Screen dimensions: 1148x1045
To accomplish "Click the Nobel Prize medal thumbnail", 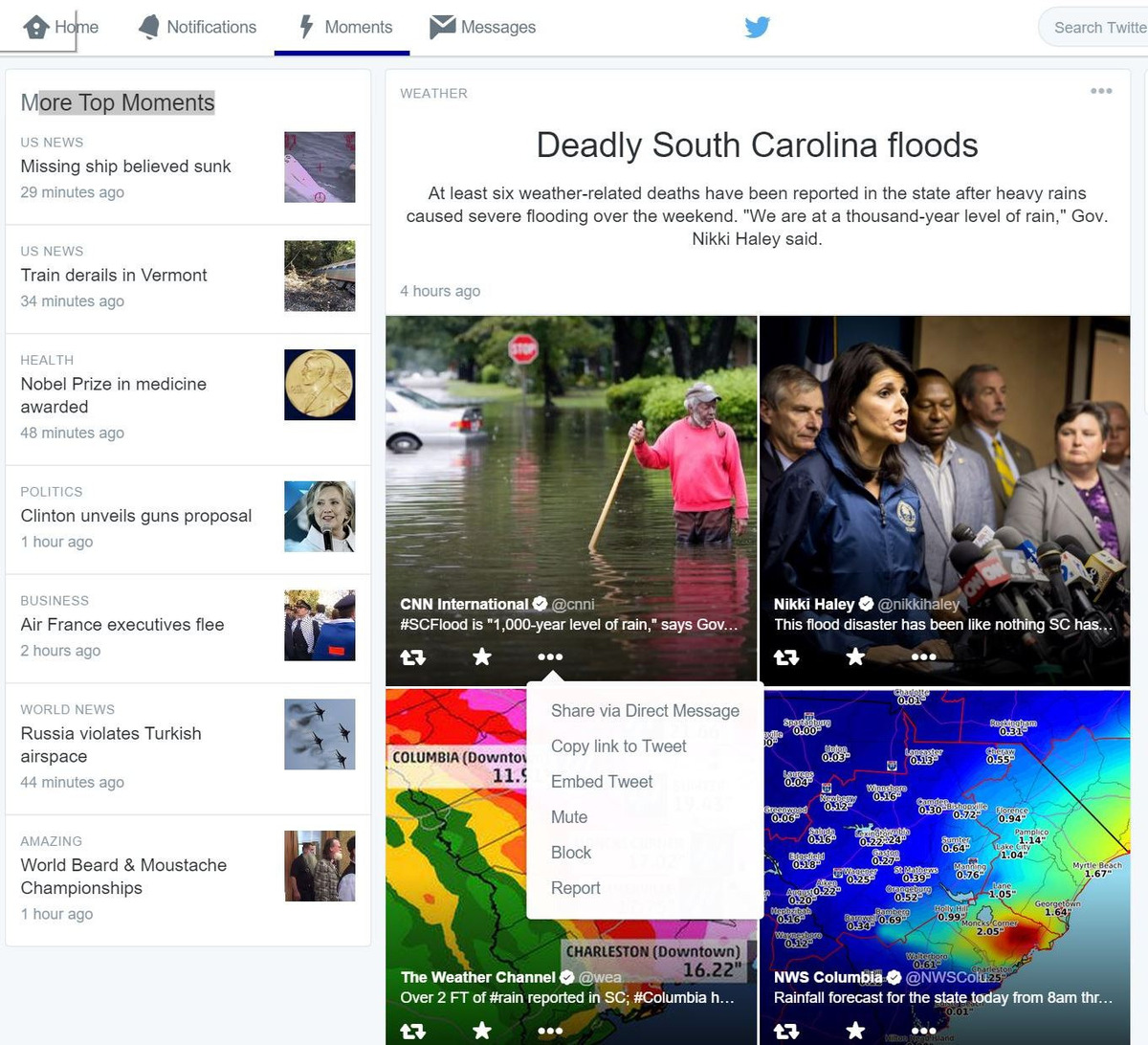I will pos(320,385).
